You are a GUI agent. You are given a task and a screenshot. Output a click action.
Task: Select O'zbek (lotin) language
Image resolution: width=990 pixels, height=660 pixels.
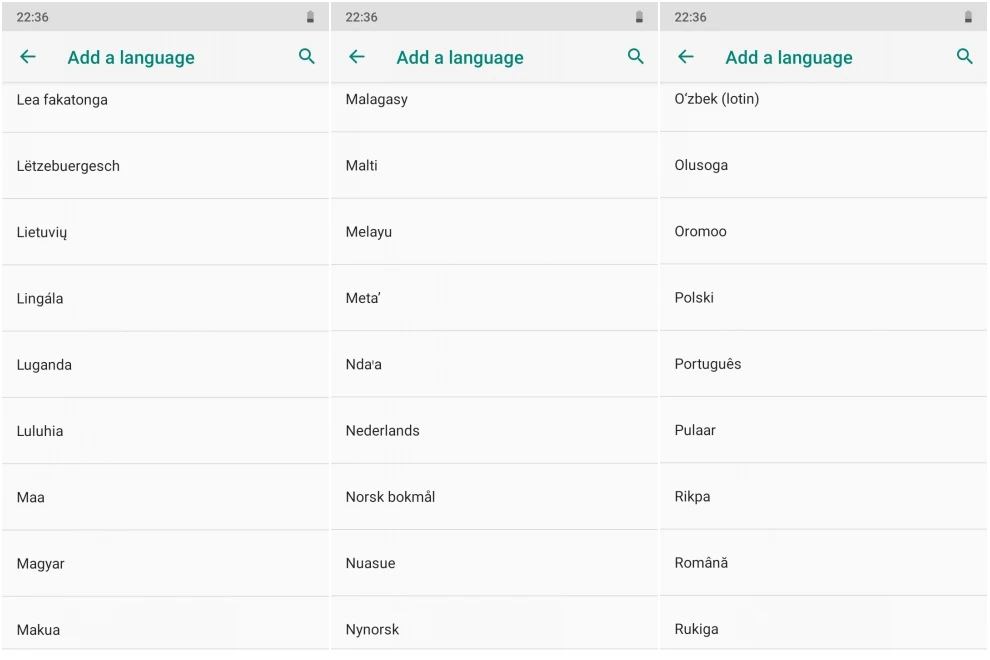coord(823,107)
